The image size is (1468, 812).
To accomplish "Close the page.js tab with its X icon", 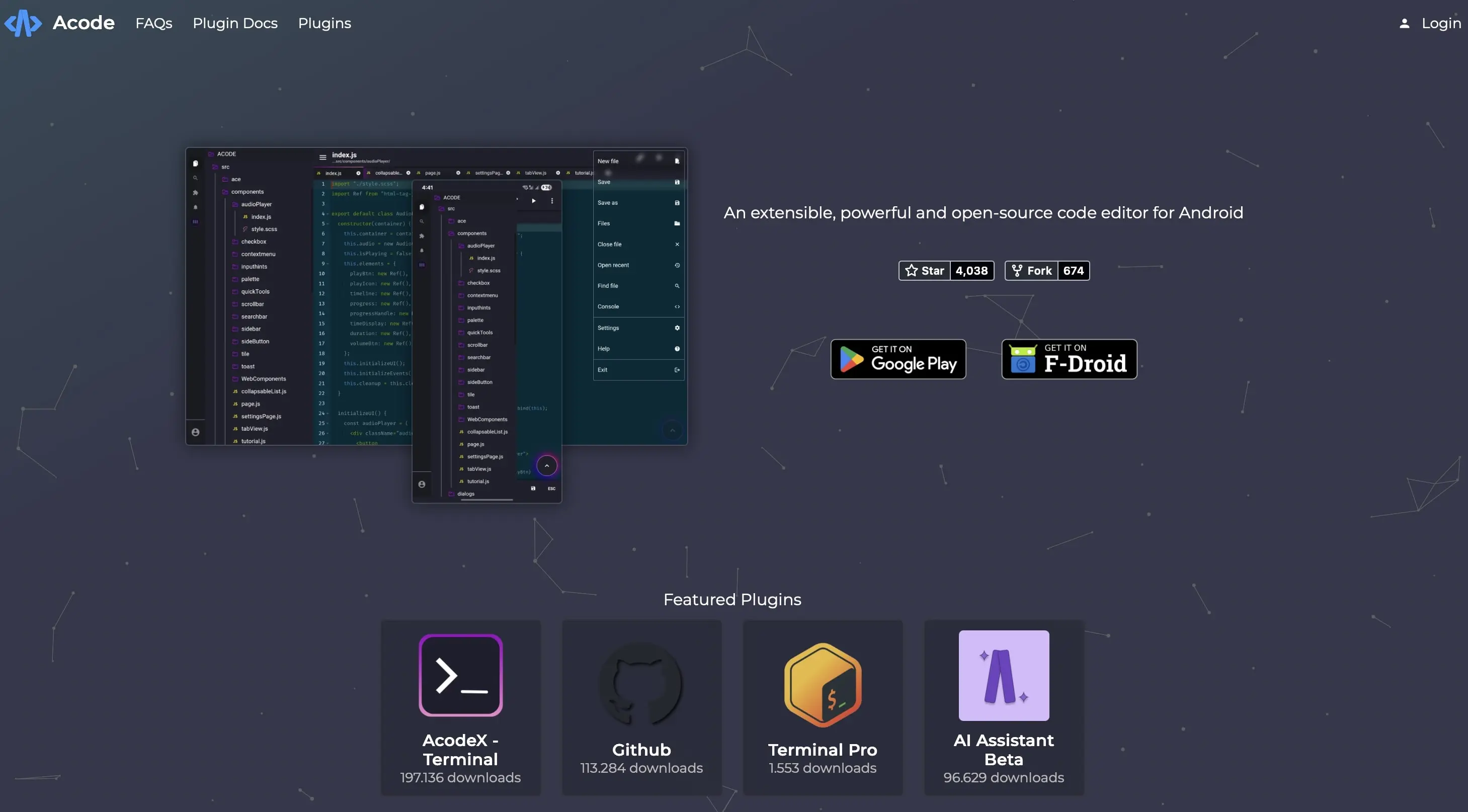I will [459, 173].
